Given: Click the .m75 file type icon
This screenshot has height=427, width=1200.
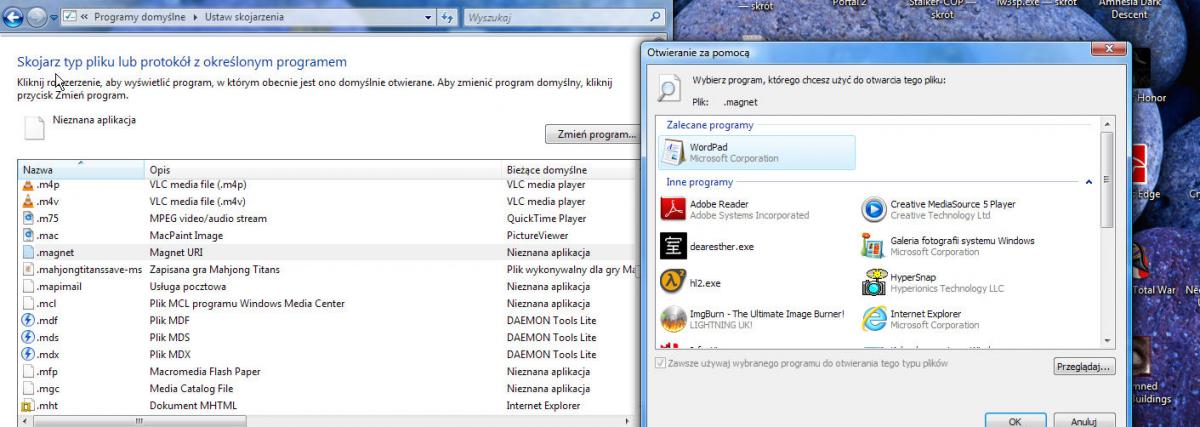Looking at the screenshot, I should pos(28,219).
